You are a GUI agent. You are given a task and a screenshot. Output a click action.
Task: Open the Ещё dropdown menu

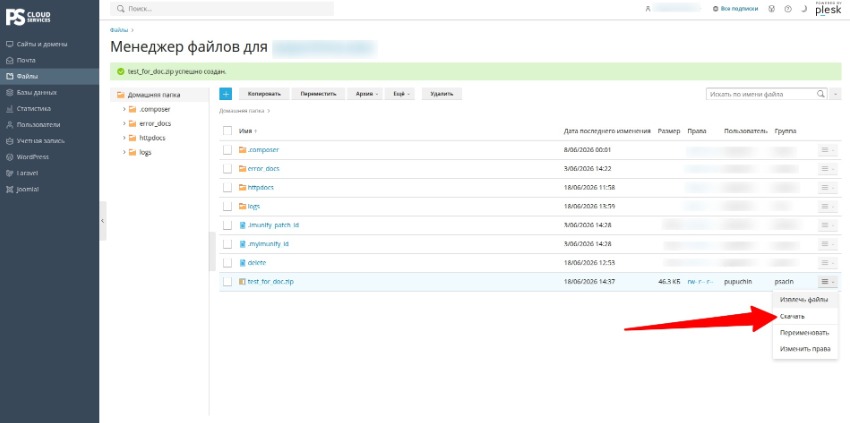click(401, 94)
